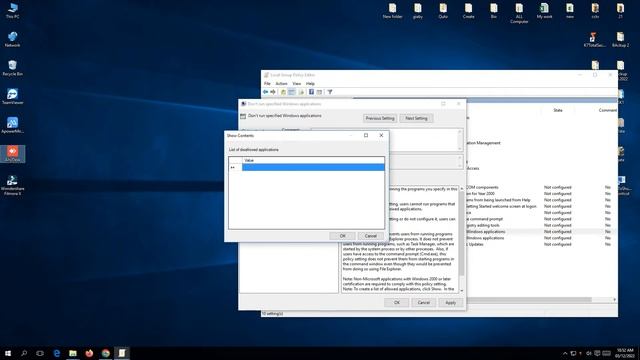
Task: Select the Wondershare Filmora desktop icon
Action: pos(12,185)
